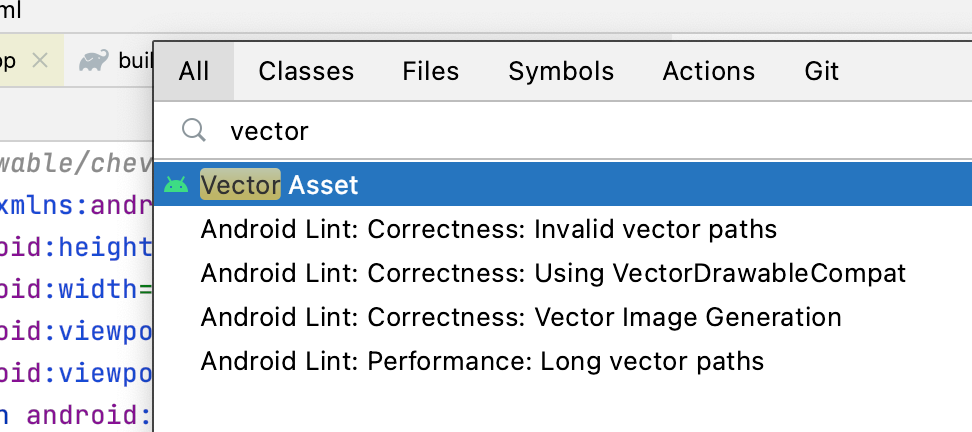
Task: Close the editor tab with the X
Action: [39, 61]
